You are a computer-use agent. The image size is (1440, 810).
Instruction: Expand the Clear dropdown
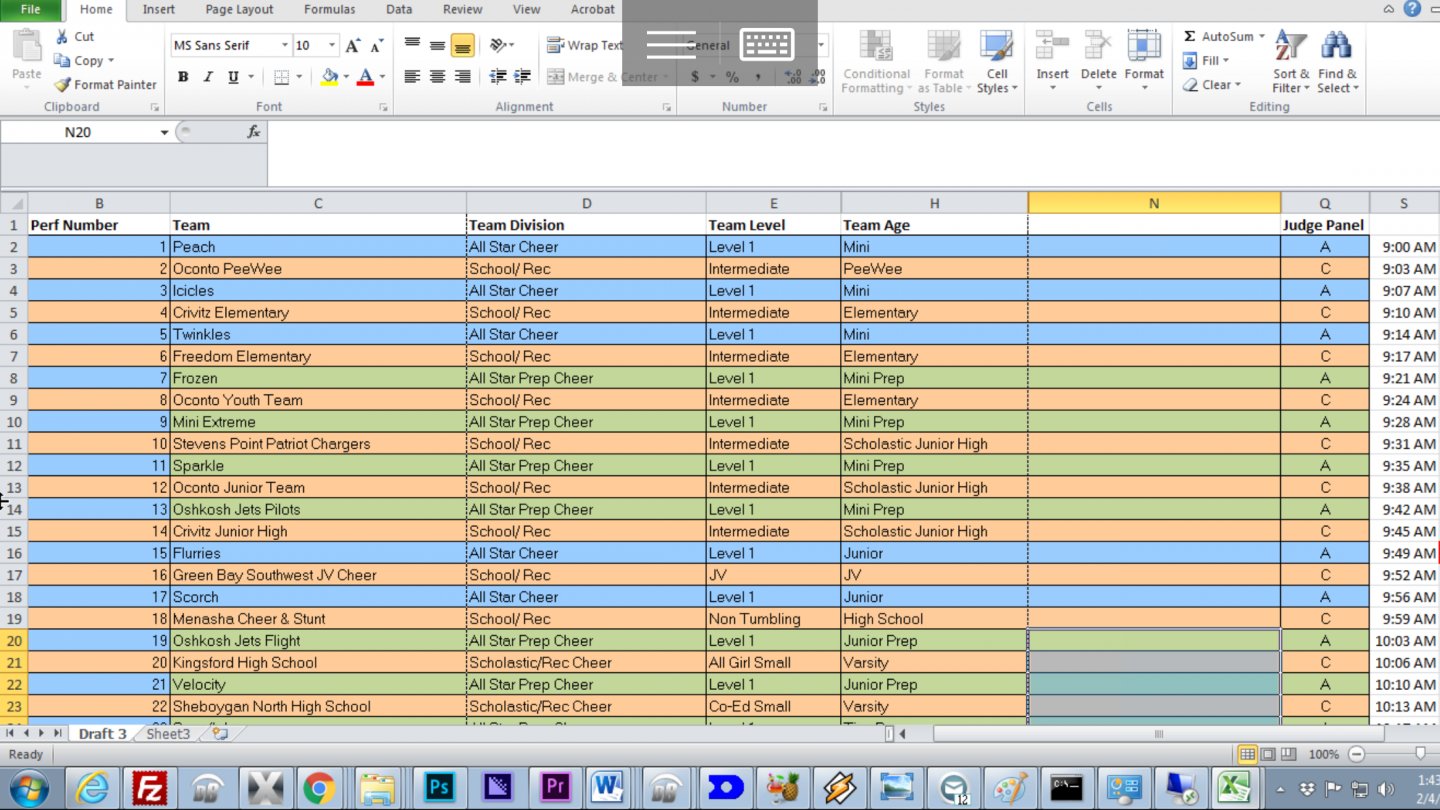[1237, 85]
